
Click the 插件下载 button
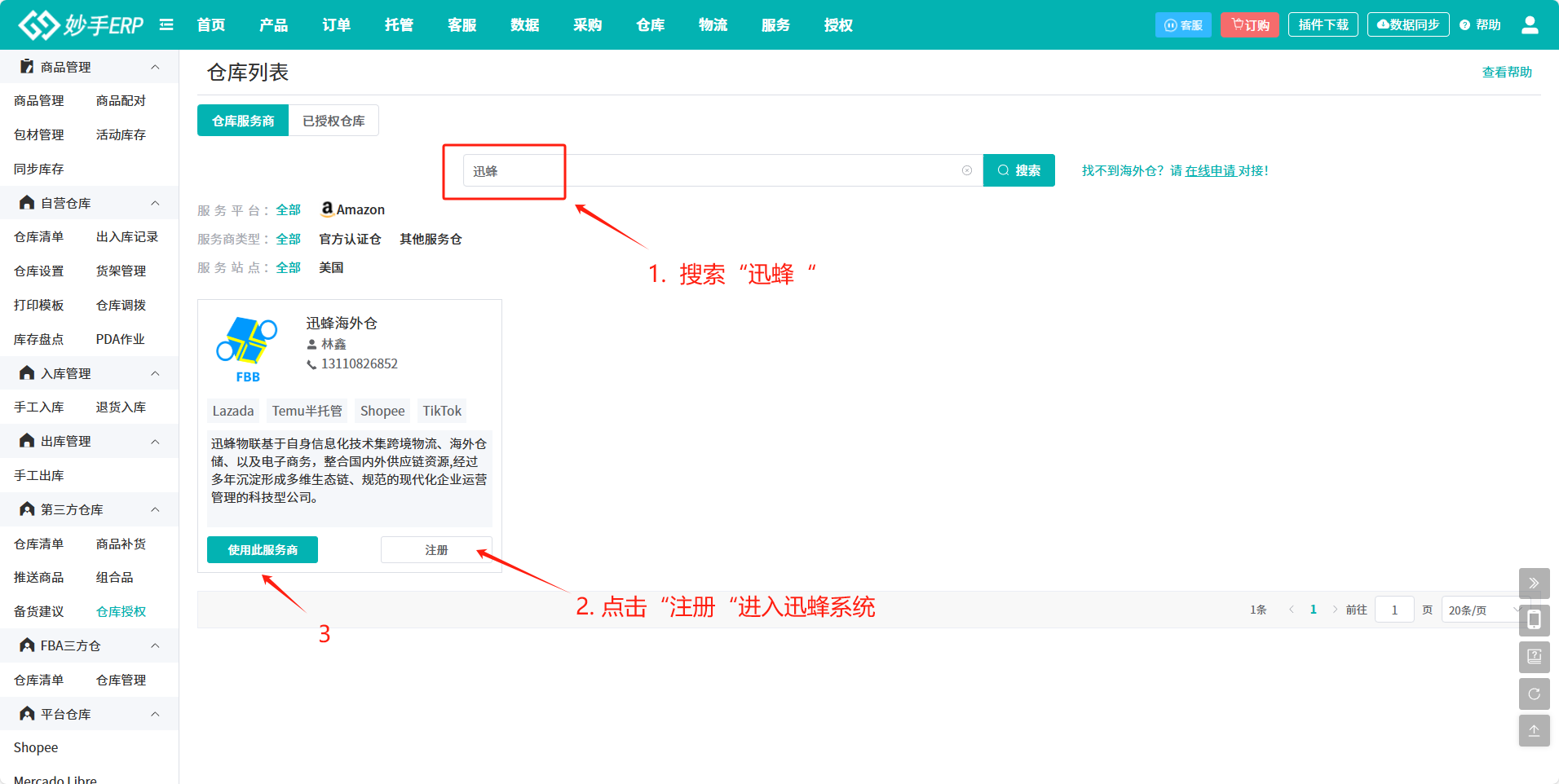tap(1323, 24)
